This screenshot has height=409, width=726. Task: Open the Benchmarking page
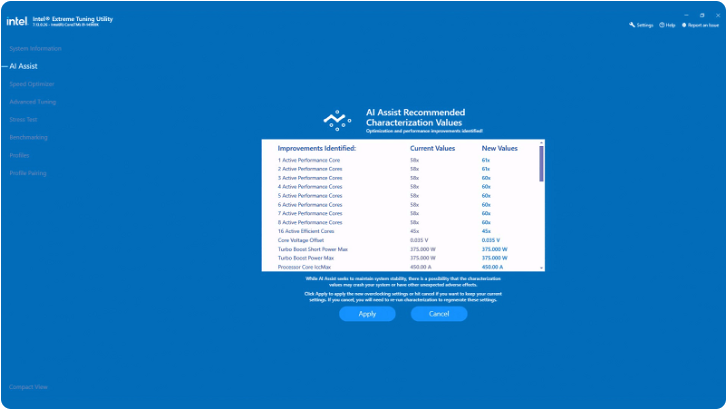pos(28,138)
